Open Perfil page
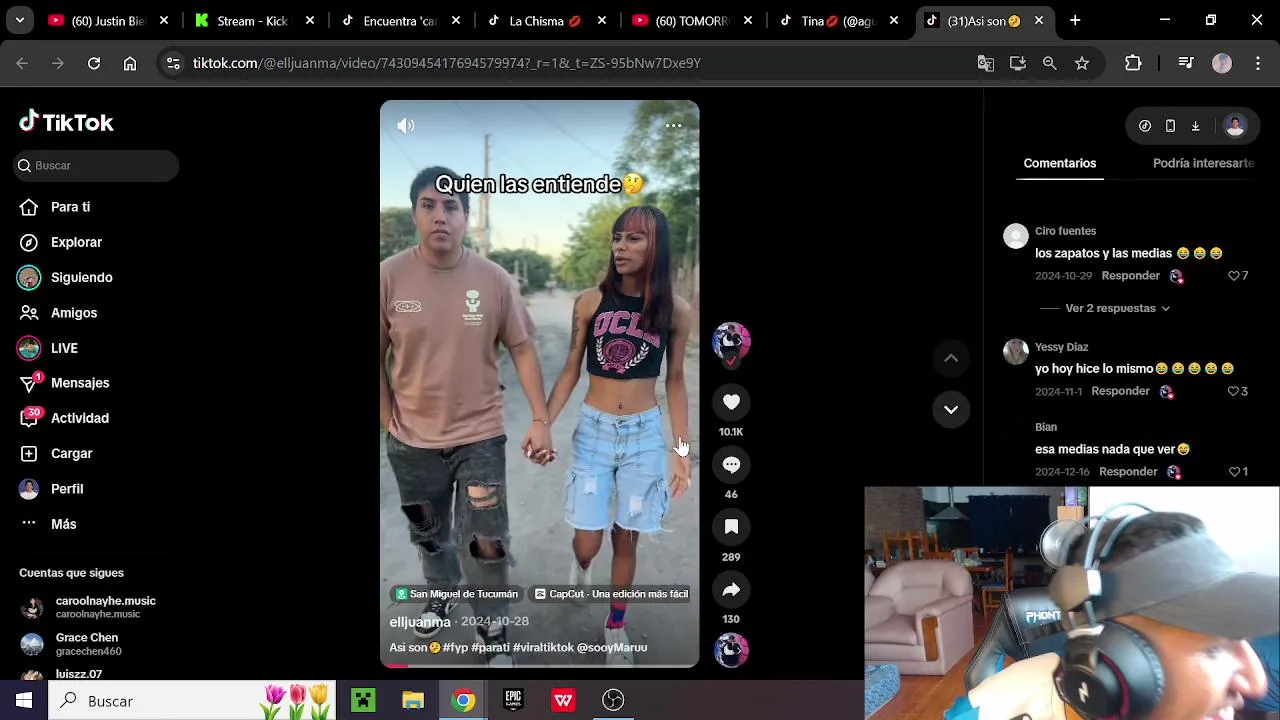The width and height of the screenshot is (1280, 720). [67, 489]
